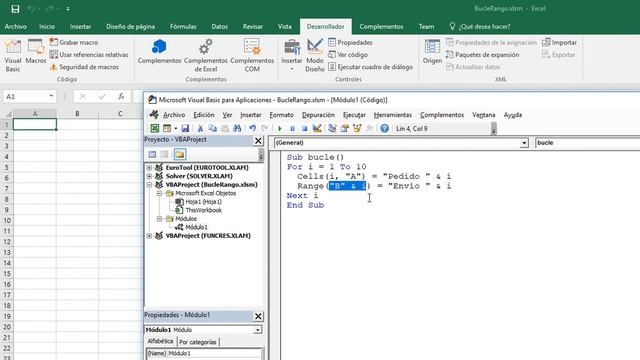Click the Cut scissors icon in VBA toolbar
The width and height of the screenshot is (640, 360).
pos(200,129)
